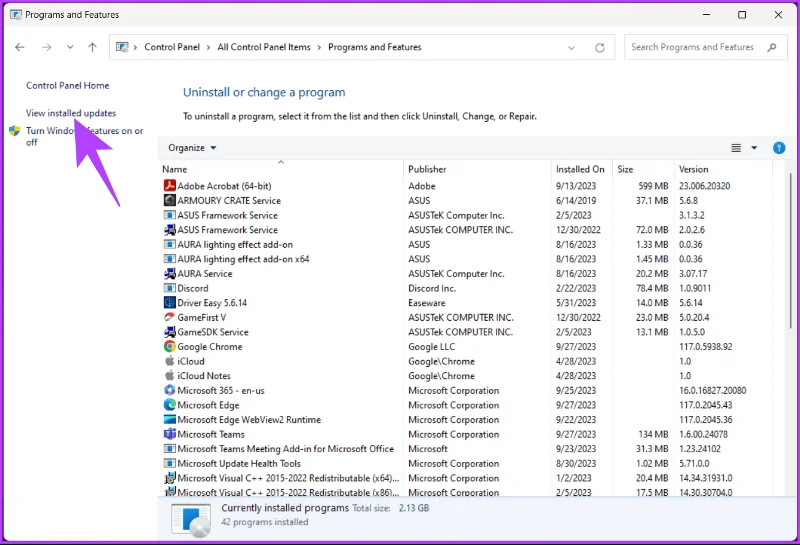Open the All Control Panel Items breadcrumb
The height and width of the screenshot is (545, 800).
click(x=264, y=47)
